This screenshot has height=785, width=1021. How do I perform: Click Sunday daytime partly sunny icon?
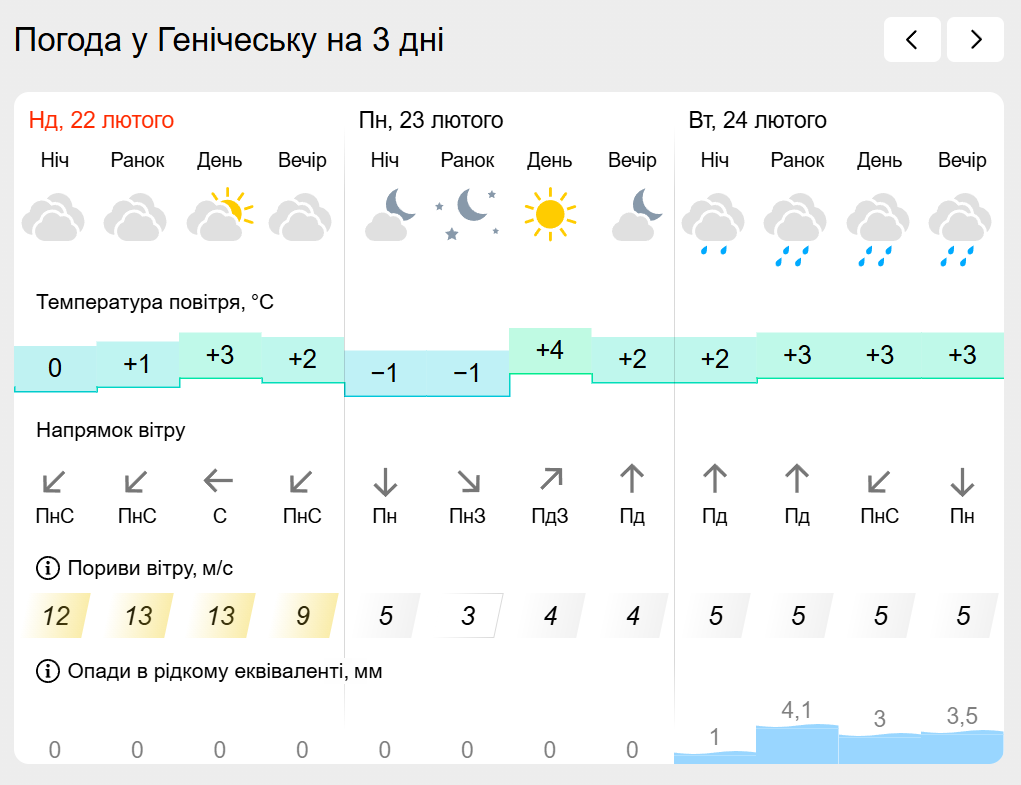220,216
